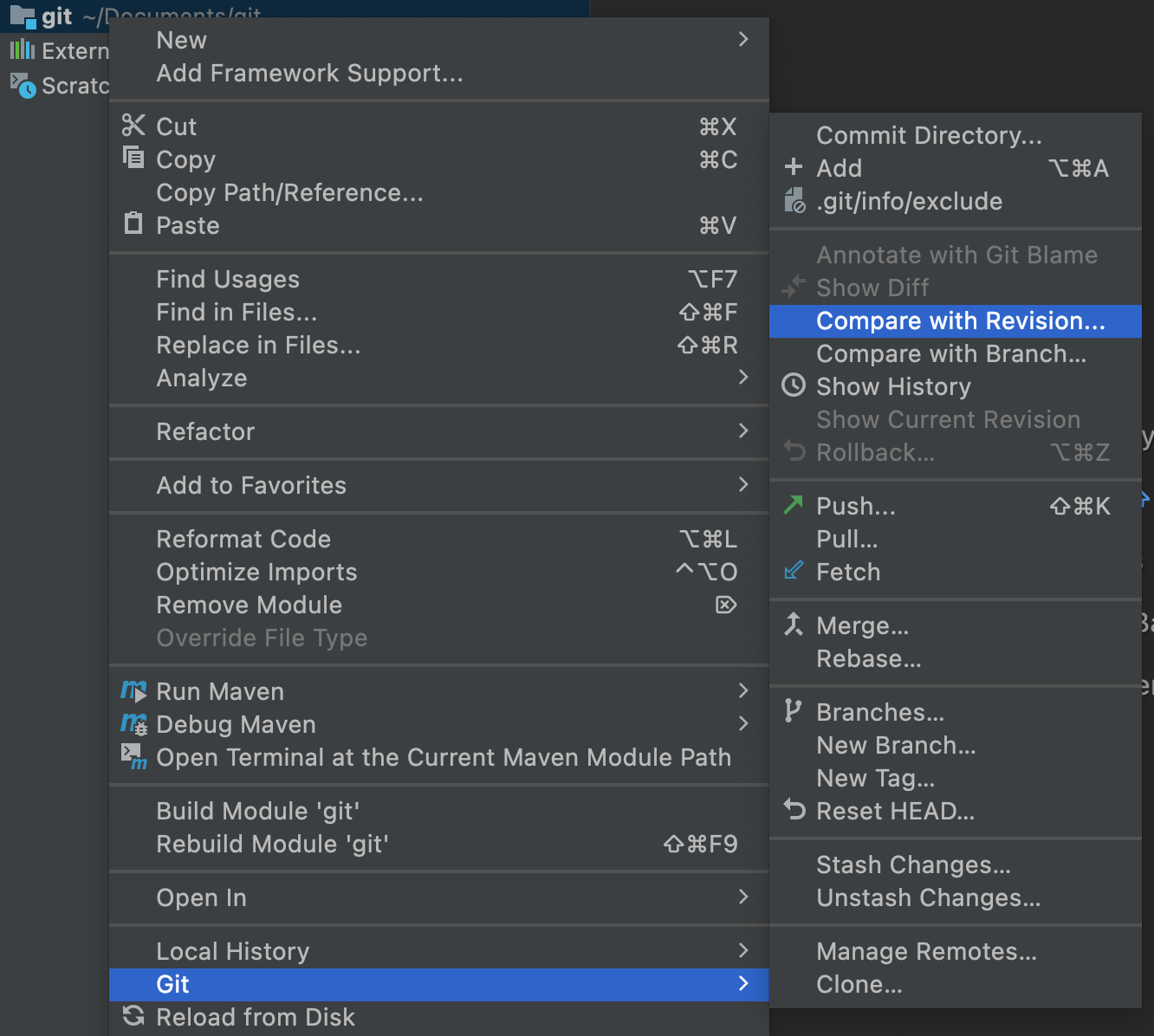Click the Branches fork icon
This screenshot has height=1036, width=1154.
coord(793,711)
